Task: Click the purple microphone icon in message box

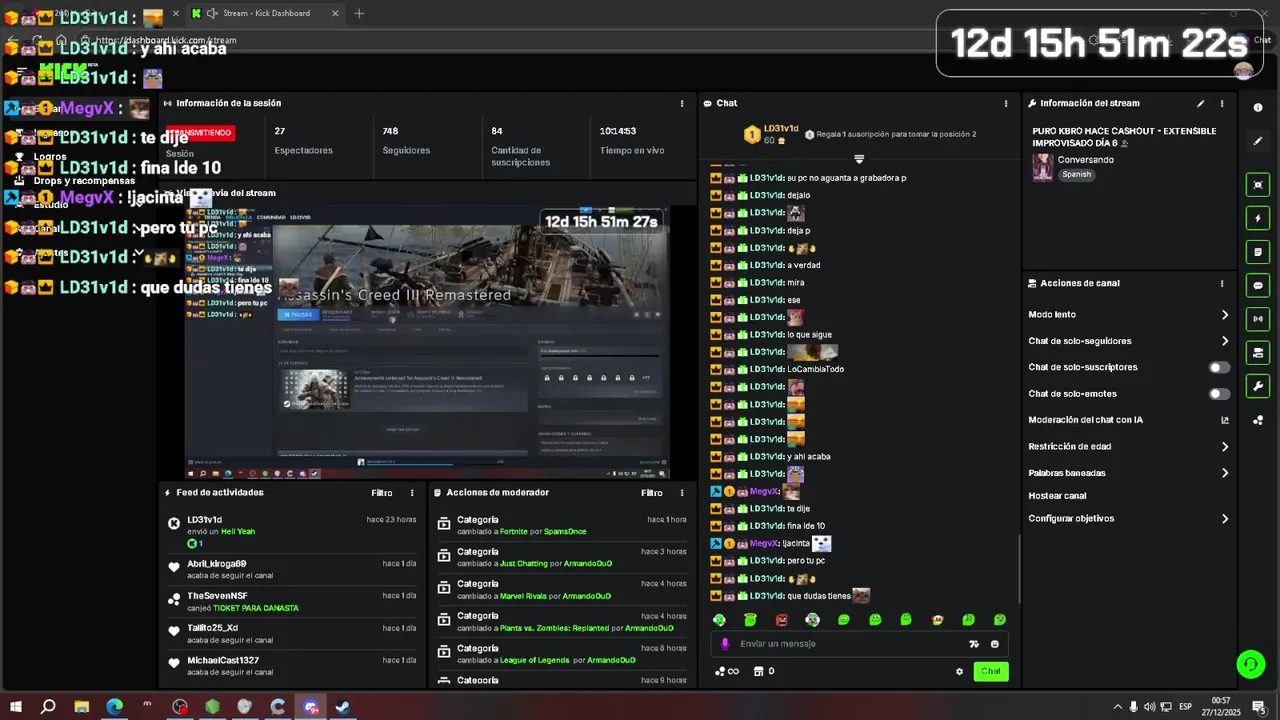Action: coord(725,644)
